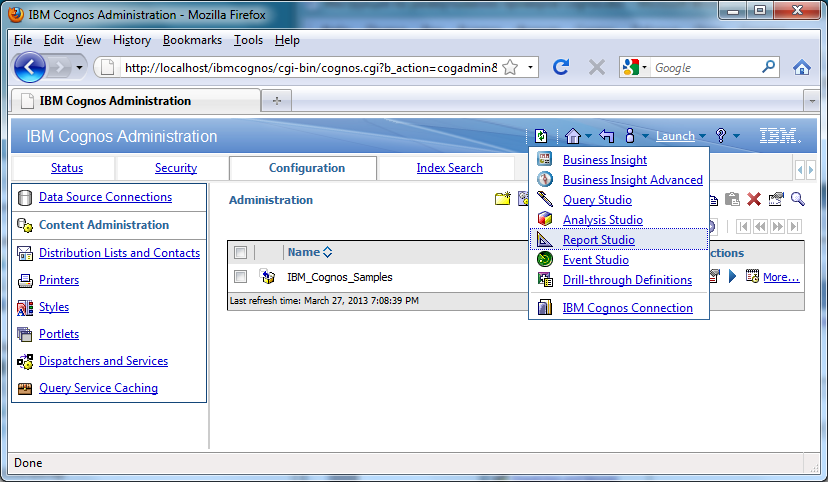Click the Query Service Caching icon

coord(25,389)
